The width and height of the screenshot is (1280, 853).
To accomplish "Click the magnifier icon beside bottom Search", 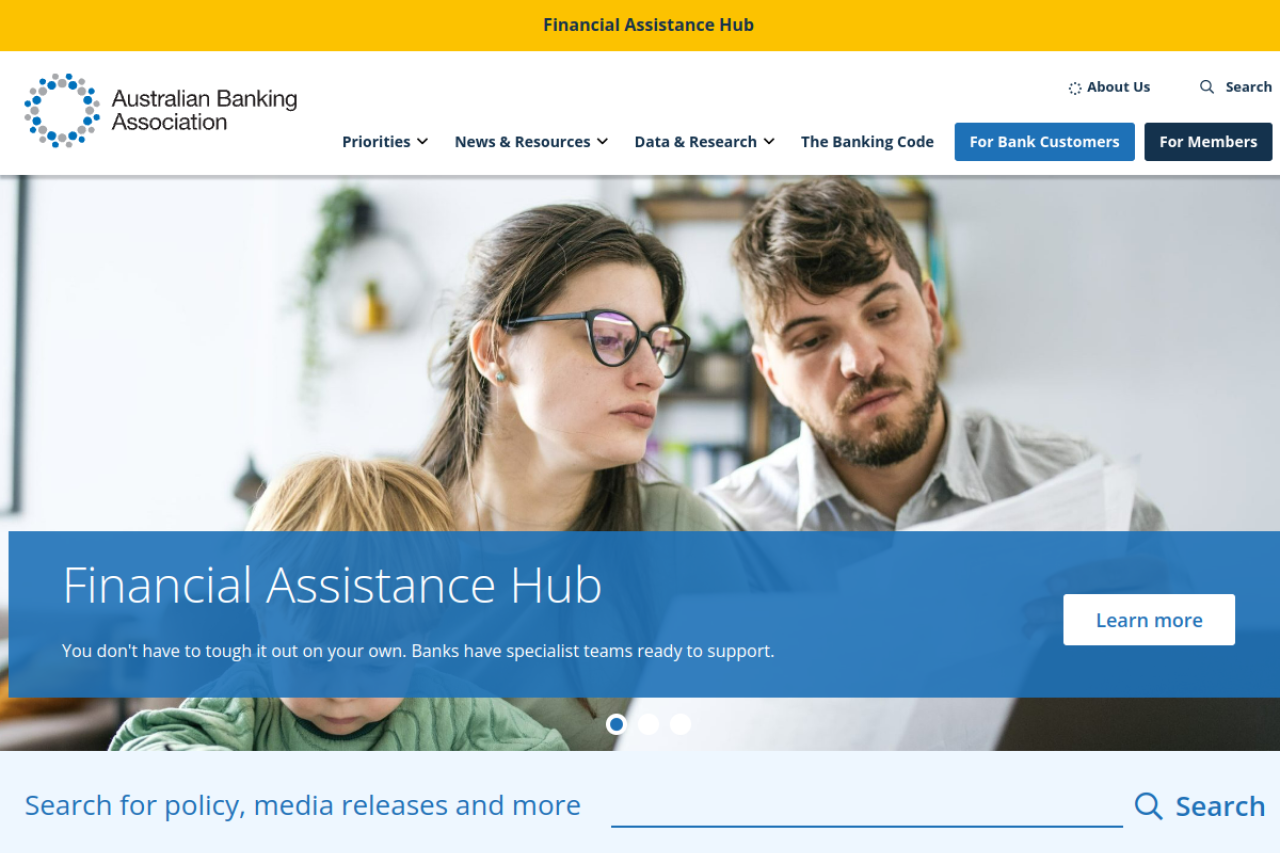I will click(1149, 806).
